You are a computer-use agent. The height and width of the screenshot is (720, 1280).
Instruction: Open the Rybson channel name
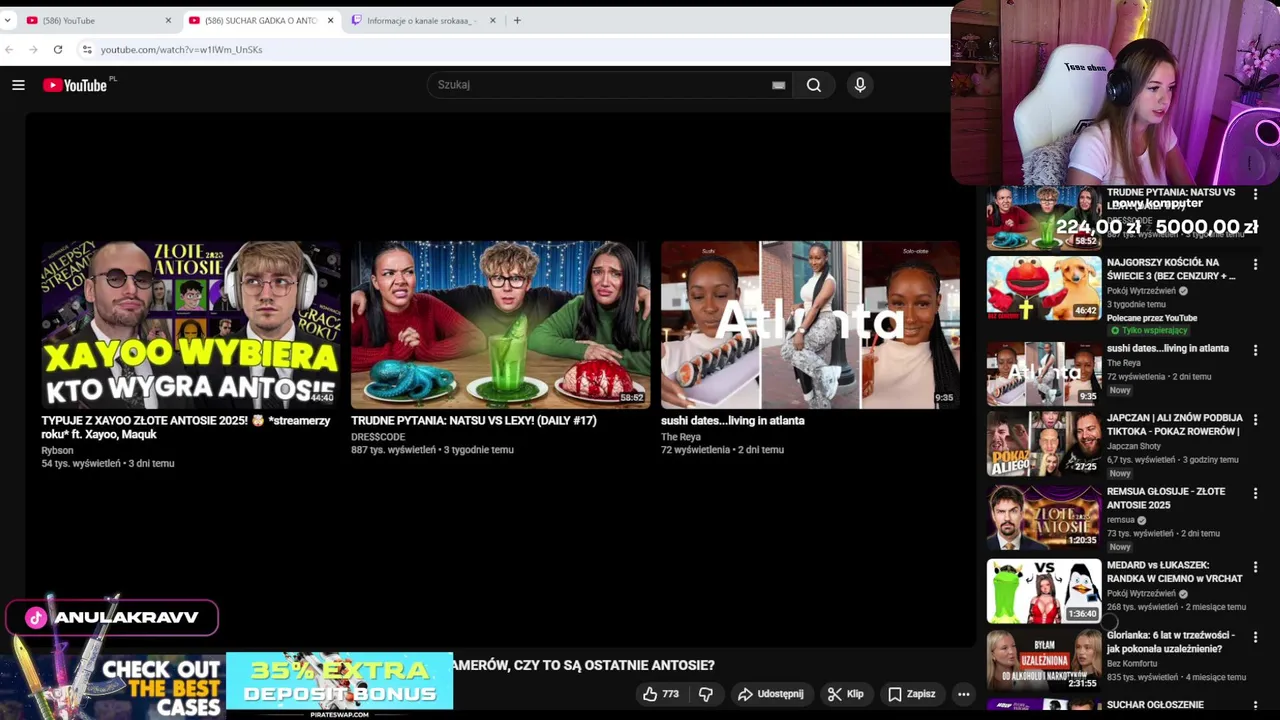pyautogui.click(x=57, y=451)
